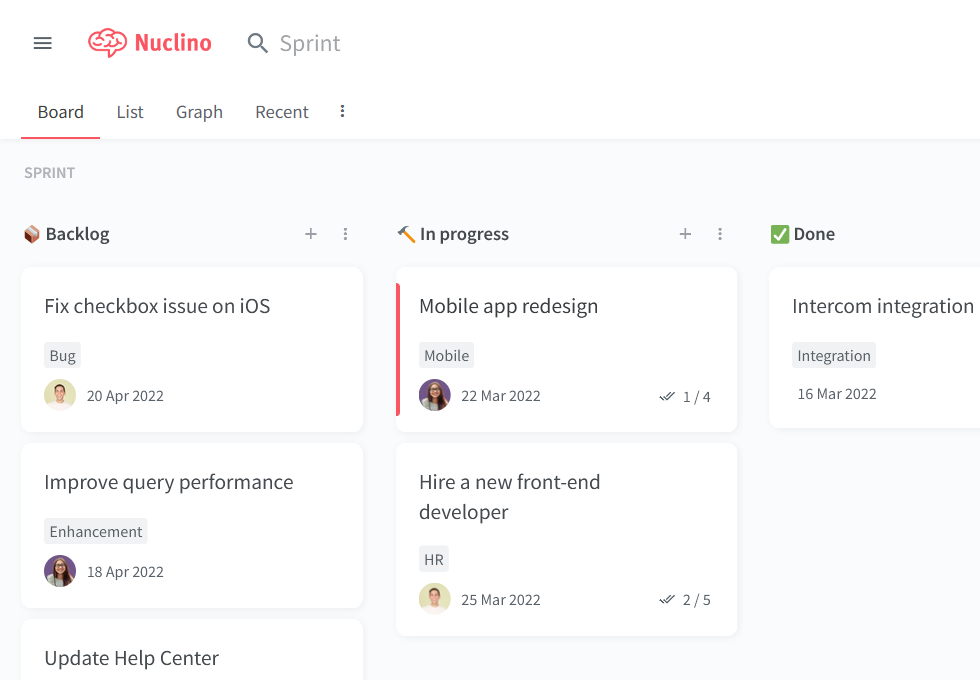
Task: Switch to the Graph tab
Action: [x=198, y=111]
